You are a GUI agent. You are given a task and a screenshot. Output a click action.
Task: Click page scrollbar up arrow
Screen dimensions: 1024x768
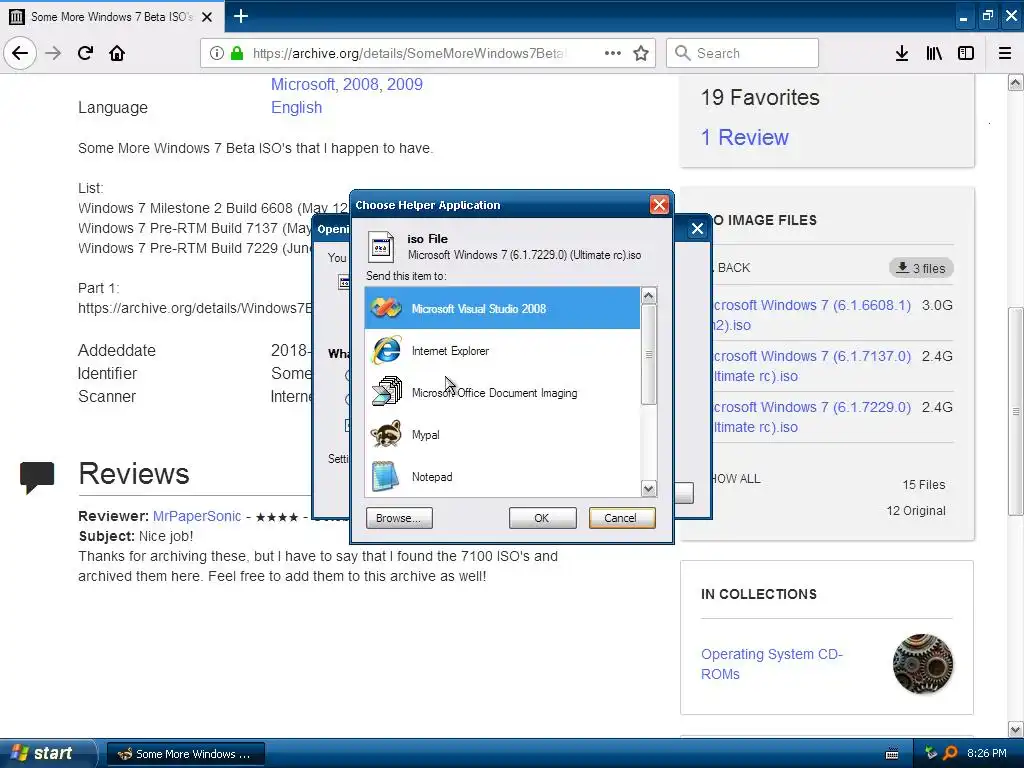[x=1016, y=82]
